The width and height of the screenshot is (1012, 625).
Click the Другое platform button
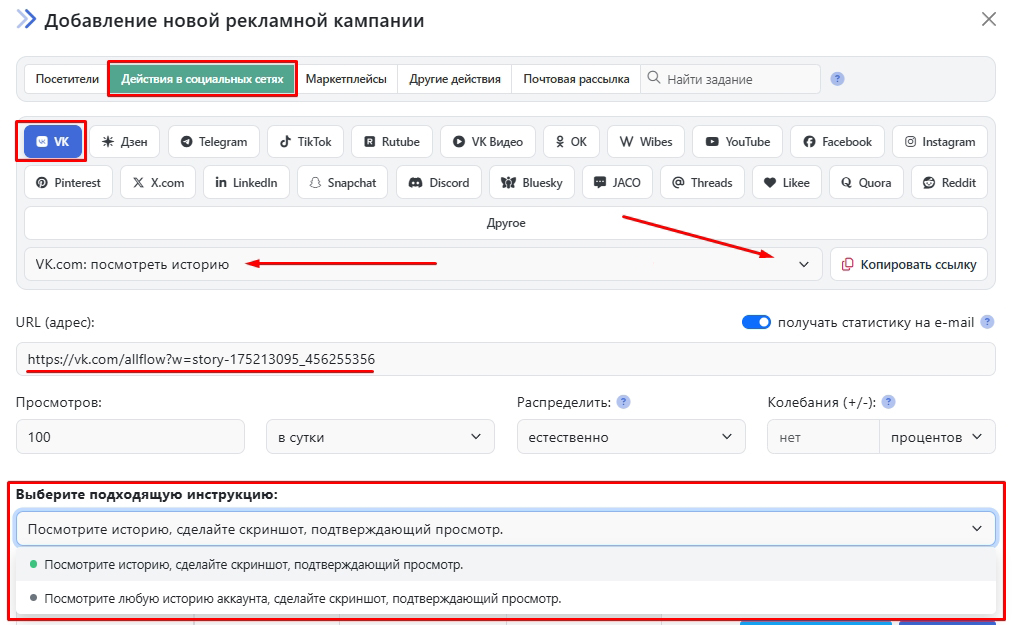tap(505, 223)
